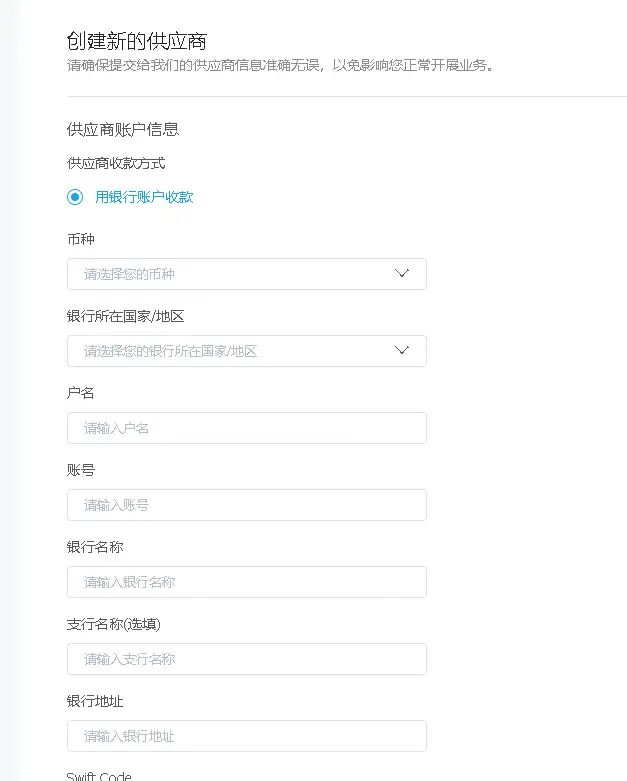Click the 支行名称(选填) field label
Viewport: 627px width, 781px height.
point(114,624)
